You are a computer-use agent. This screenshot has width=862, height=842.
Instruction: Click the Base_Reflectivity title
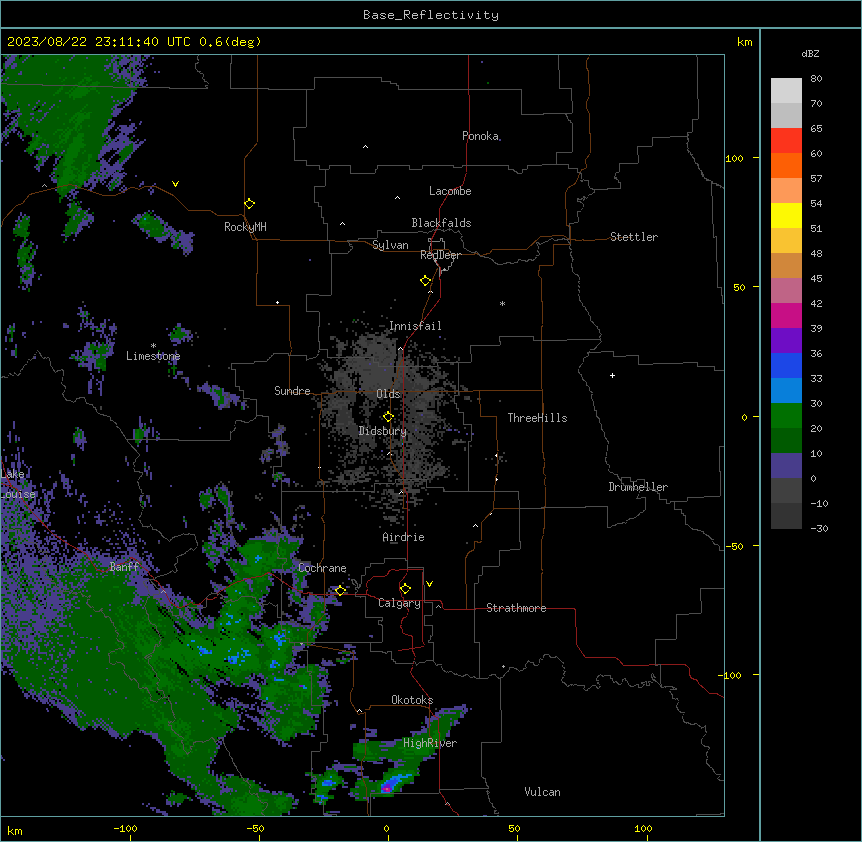click(431, 15)
